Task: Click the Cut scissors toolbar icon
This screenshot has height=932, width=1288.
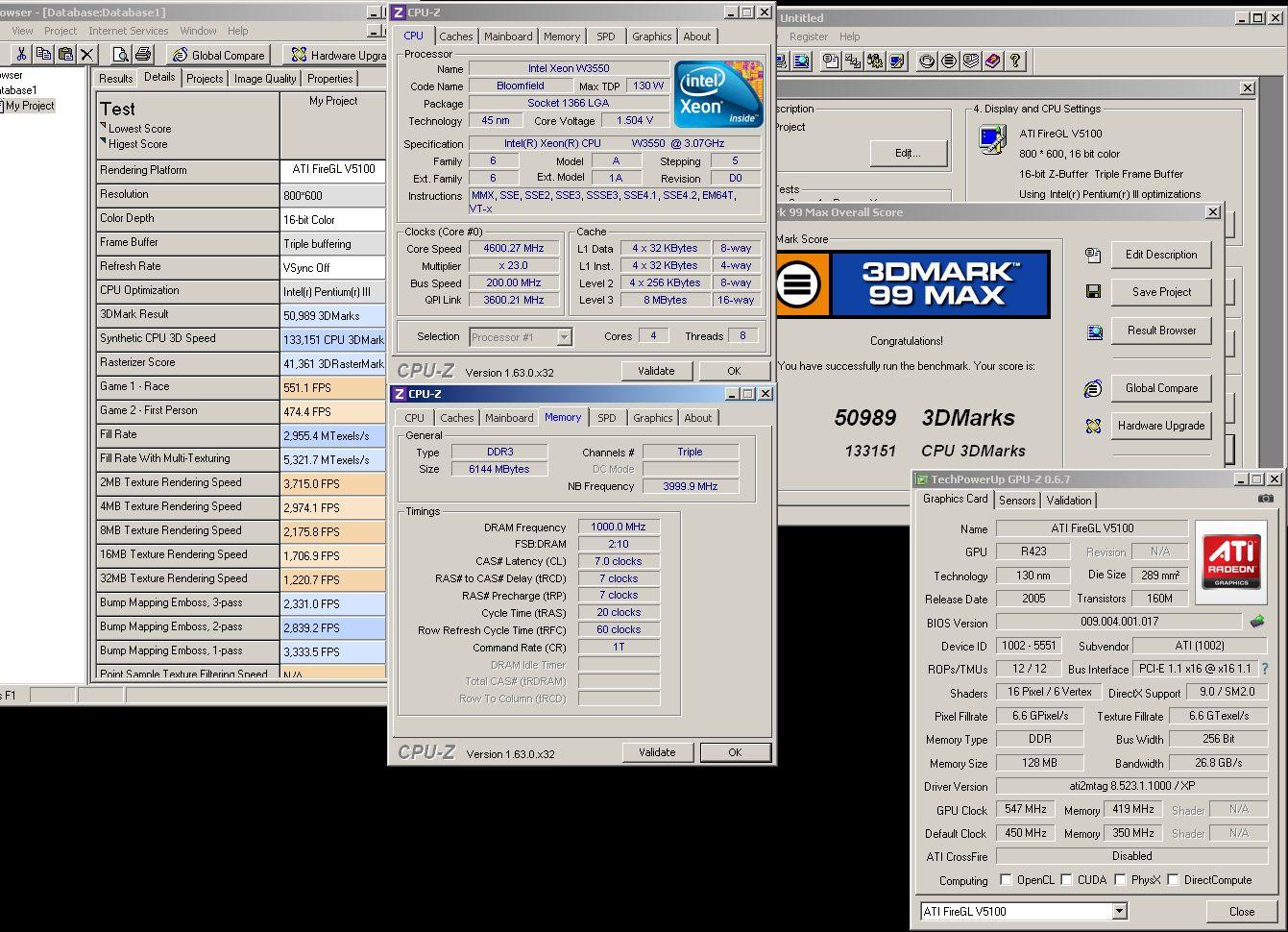Action: coord(19,55)
